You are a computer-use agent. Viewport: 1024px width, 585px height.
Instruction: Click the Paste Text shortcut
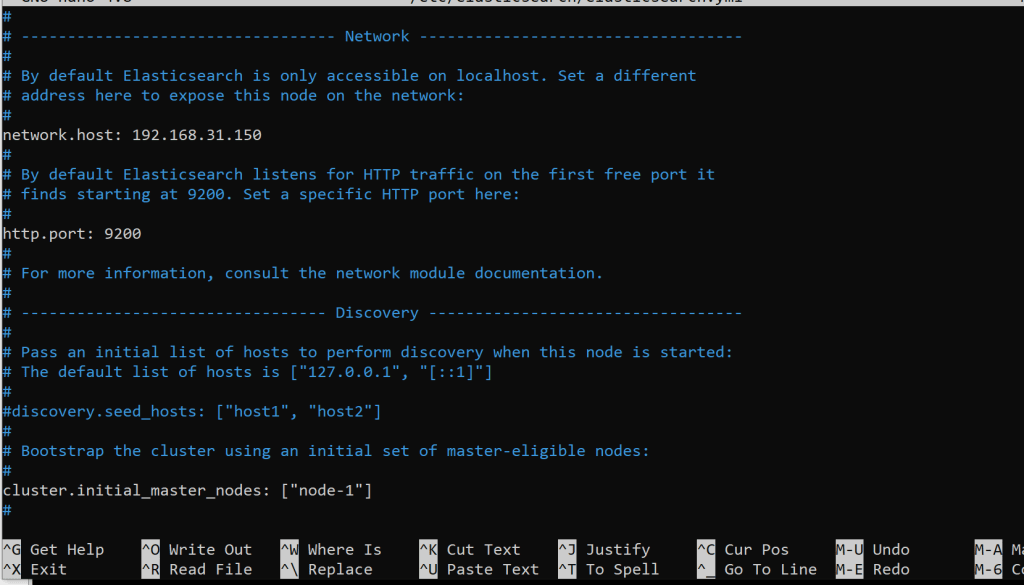pos(492,569)
